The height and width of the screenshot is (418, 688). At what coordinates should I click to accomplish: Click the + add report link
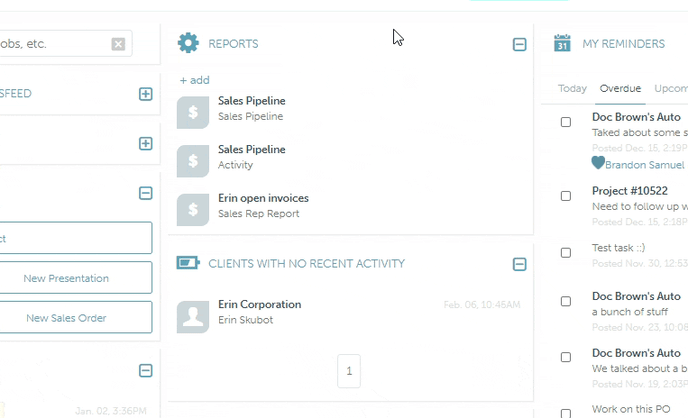tap(194, 80)
